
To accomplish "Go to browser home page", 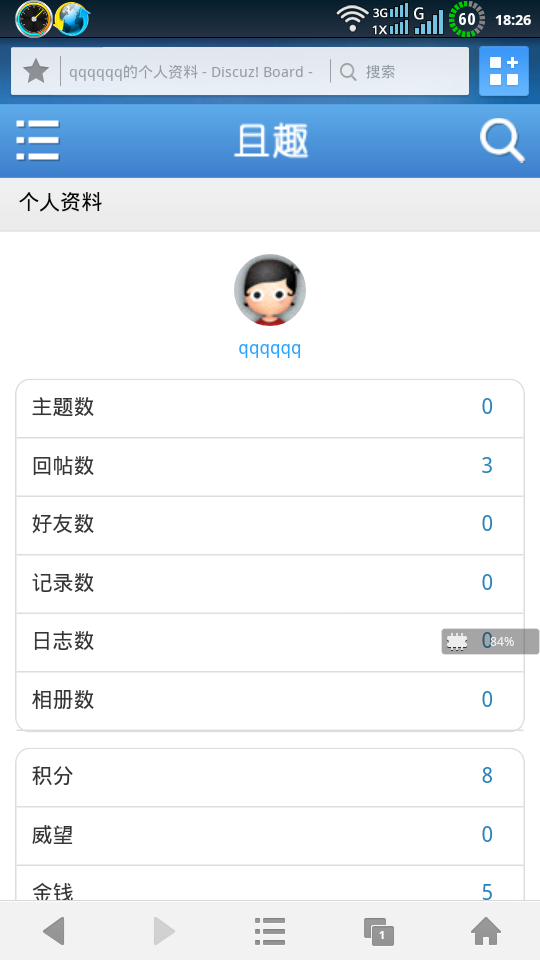I will click(486, 932).
